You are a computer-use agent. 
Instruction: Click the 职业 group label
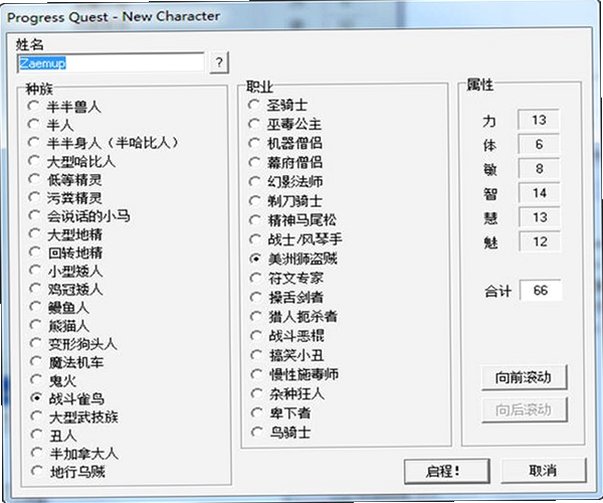click(260, 87)
